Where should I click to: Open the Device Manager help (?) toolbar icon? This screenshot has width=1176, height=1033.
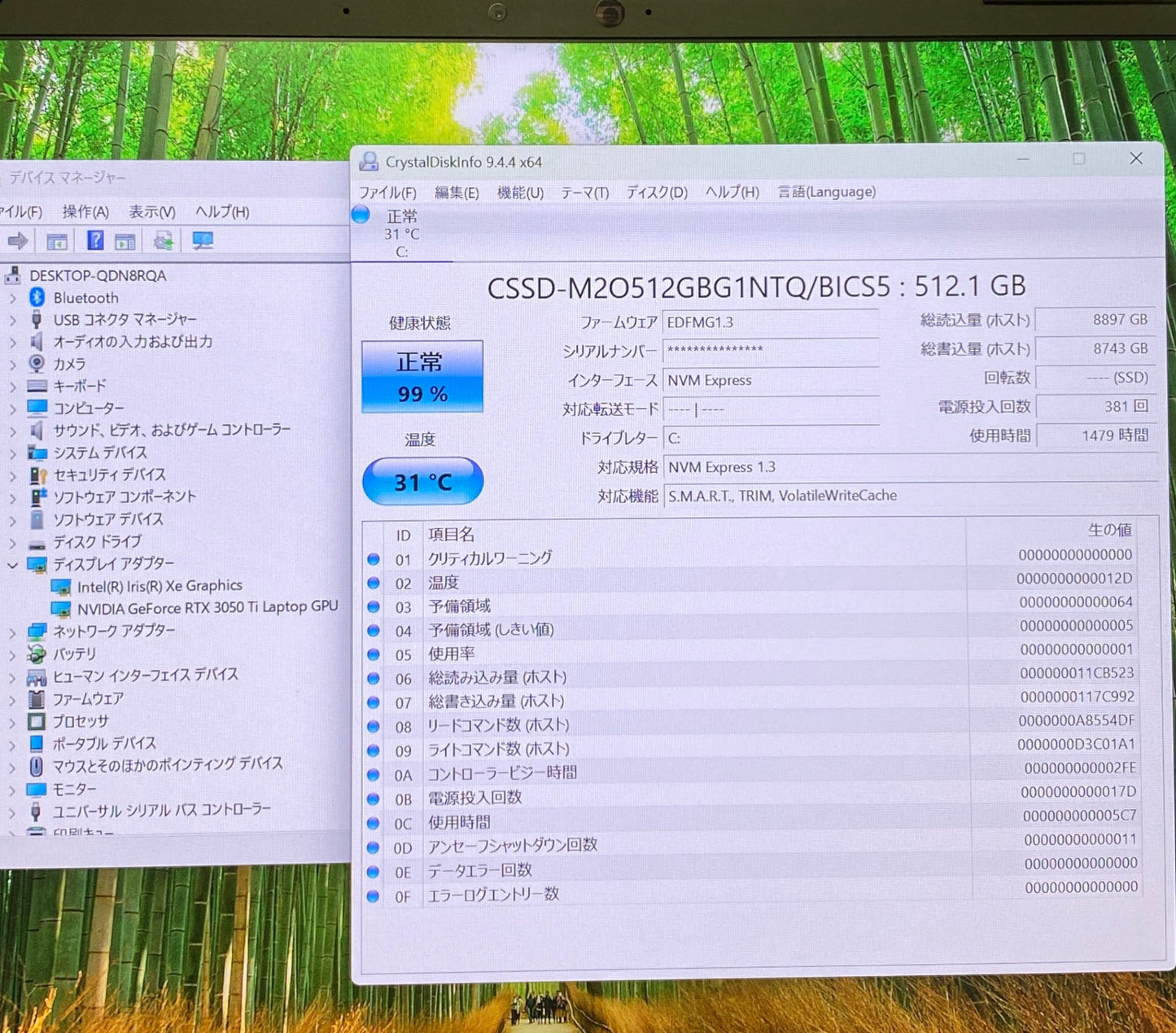[95, 240]
